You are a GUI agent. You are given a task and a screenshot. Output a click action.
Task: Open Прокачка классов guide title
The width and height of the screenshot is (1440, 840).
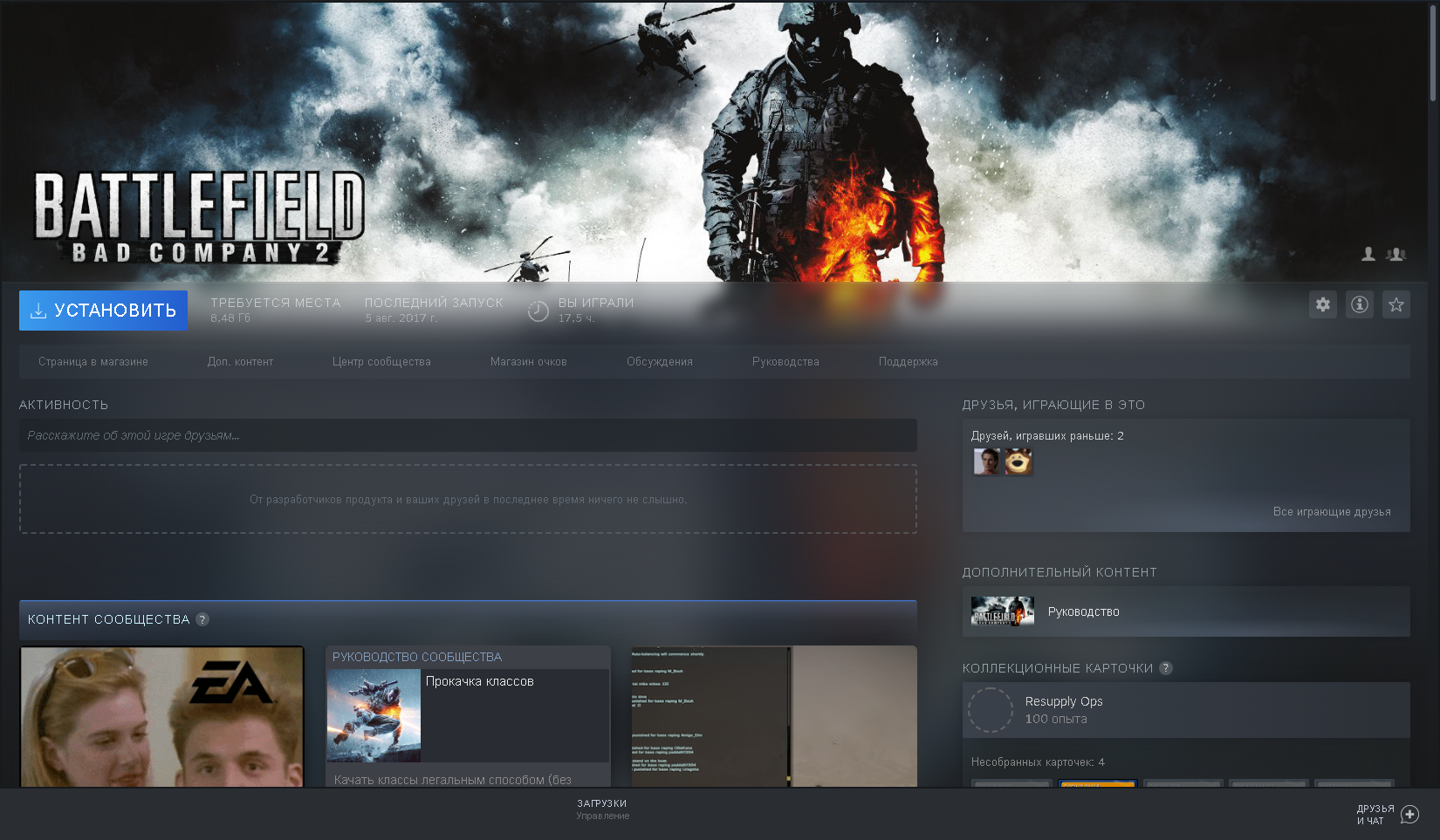(x=480, y=681)
